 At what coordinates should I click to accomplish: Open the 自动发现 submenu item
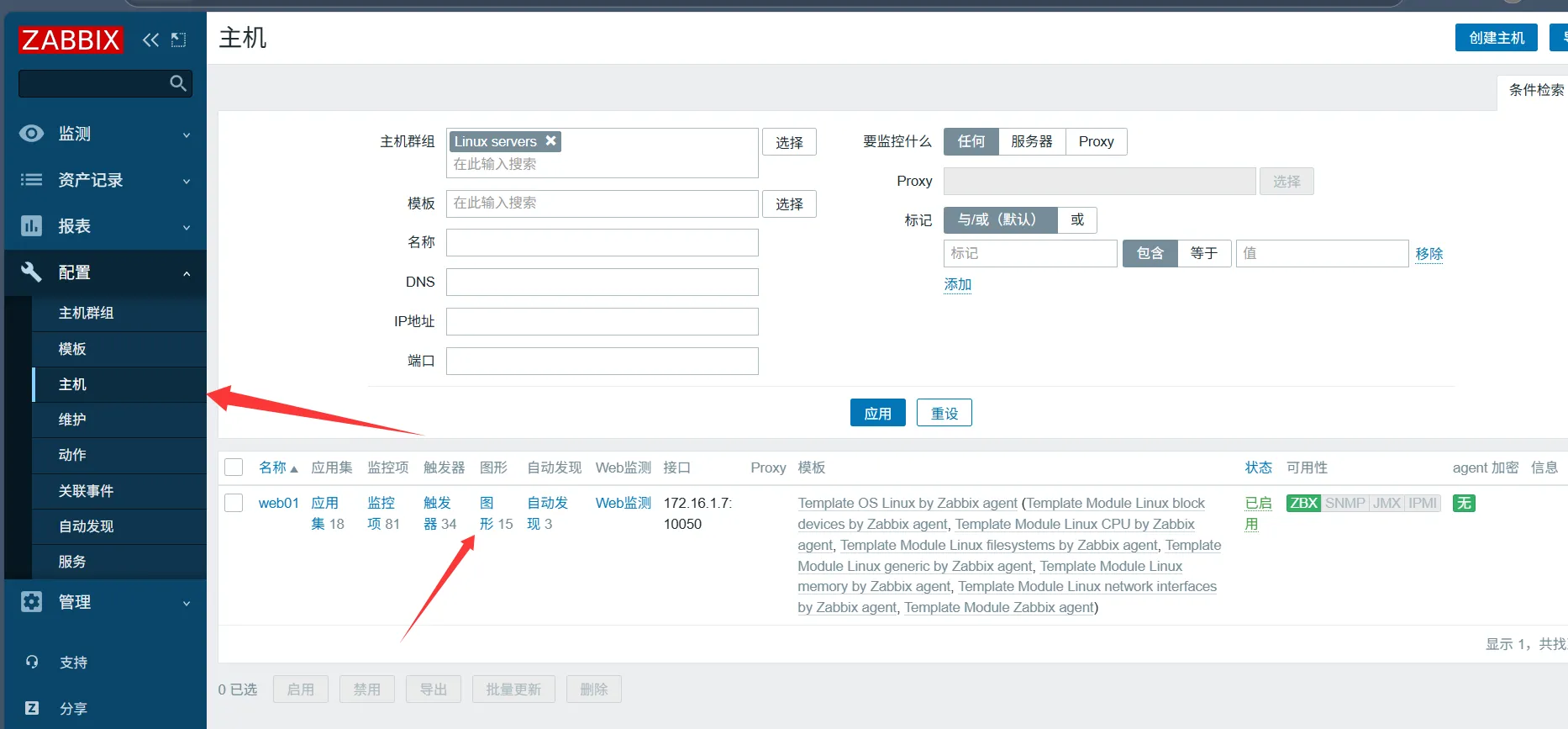tap(86, 526)
